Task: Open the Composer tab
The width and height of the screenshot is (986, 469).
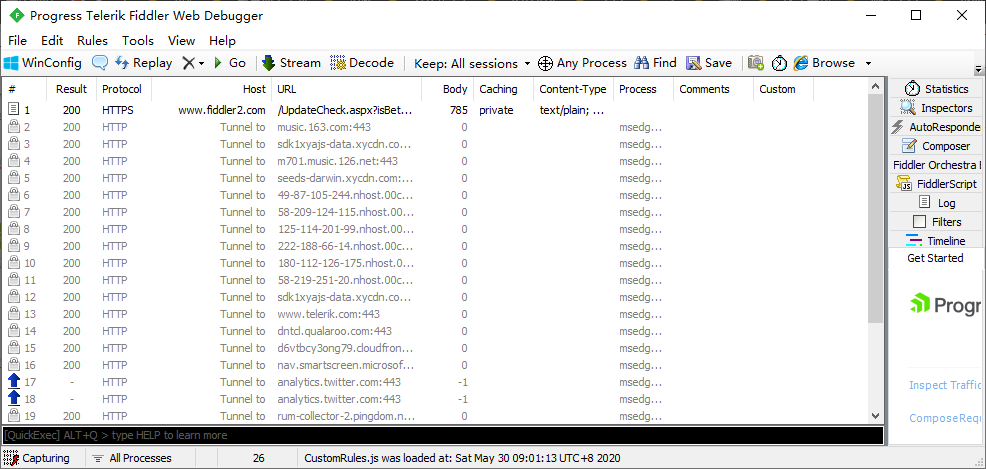Action: click(x=936, y=146)
